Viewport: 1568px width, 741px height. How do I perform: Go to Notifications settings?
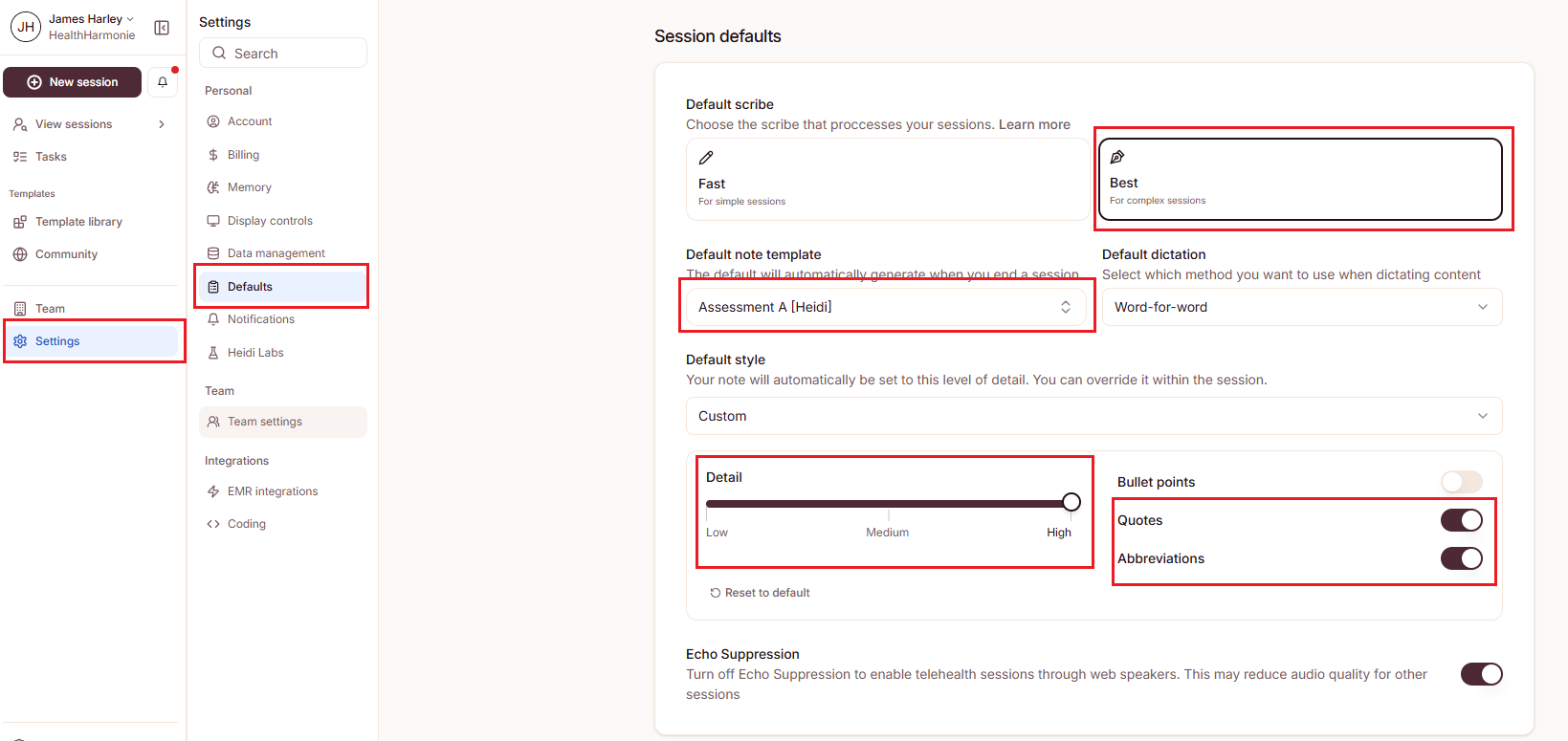pos(260,319)
